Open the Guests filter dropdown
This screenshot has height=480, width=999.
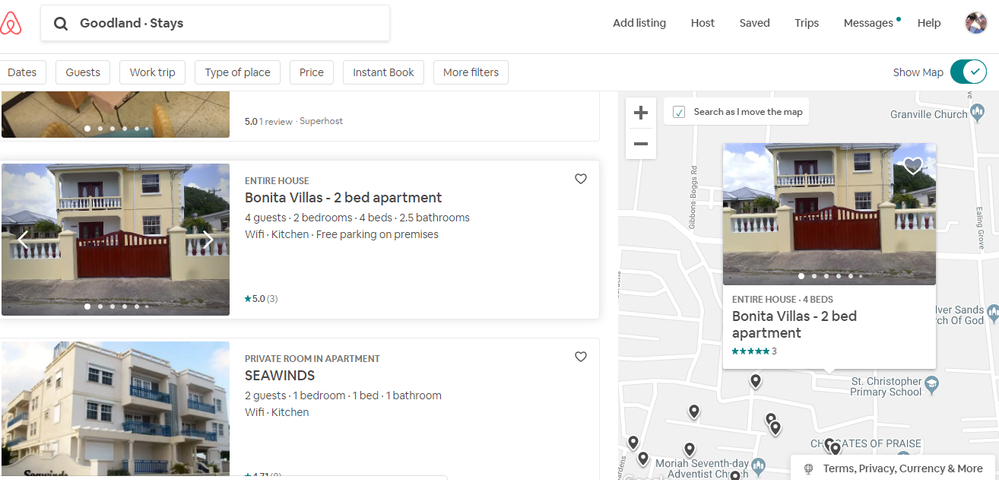pyautogui.click(x=83, y=72)
